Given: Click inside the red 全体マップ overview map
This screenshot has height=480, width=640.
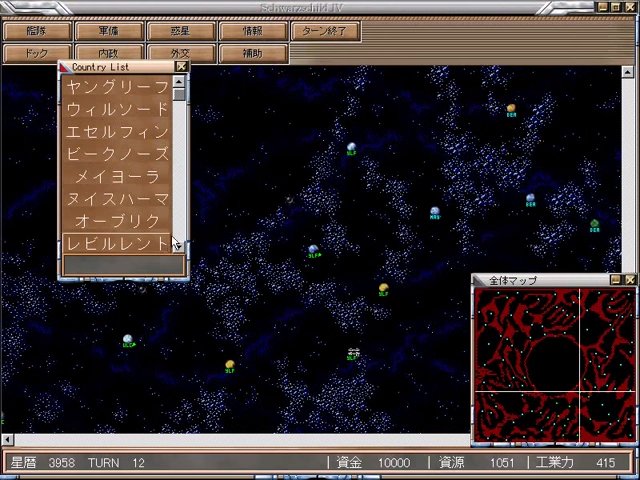Looking at the screenshot, I should pyautogui.click(x=553, y=365).
